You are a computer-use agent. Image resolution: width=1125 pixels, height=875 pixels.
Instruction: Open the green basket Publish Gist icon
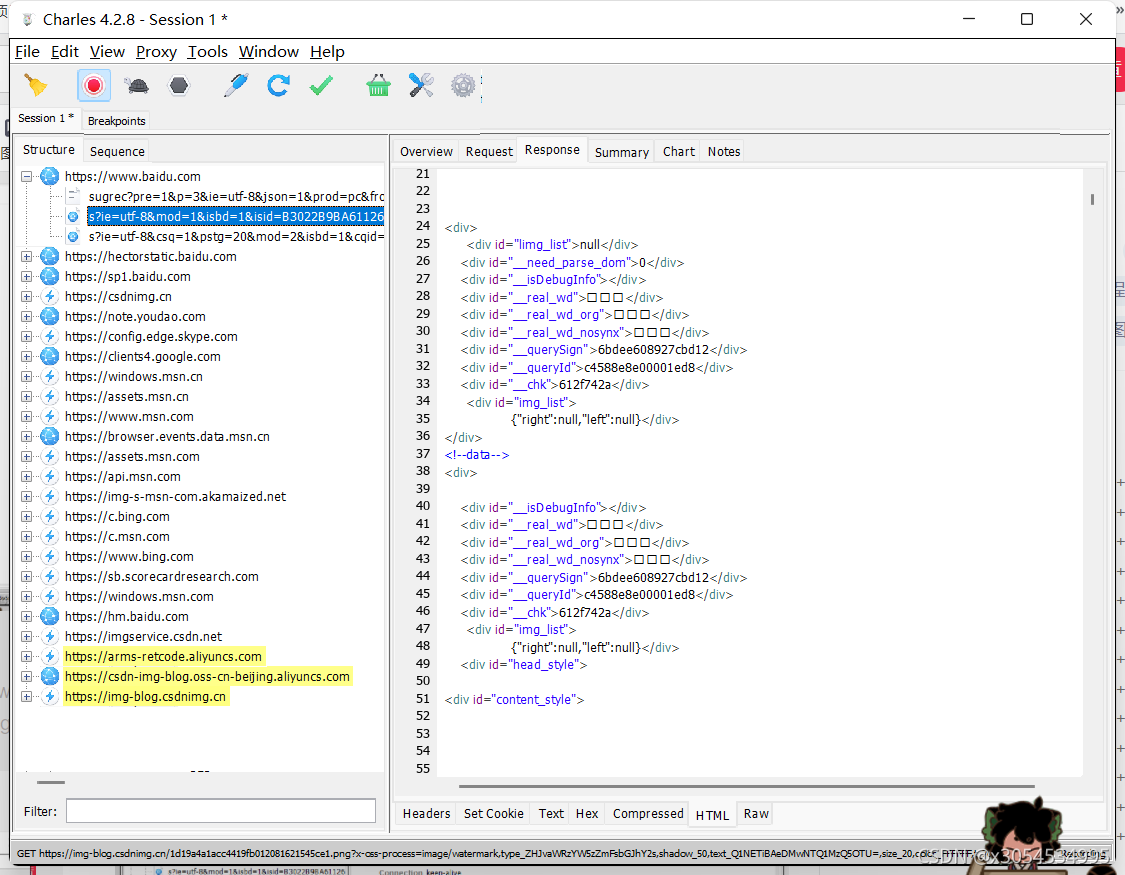pos(378,85)
